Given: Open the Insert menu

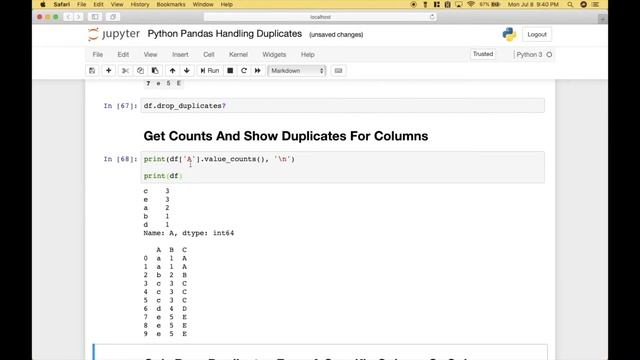Looking at the screenshot, I should point(180,54).
